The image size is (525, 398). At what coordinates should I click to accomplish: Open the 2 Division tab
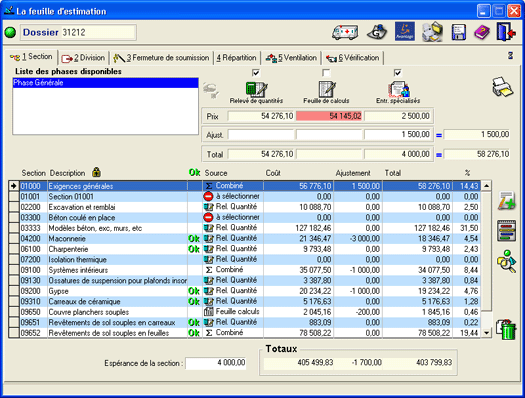84,58
